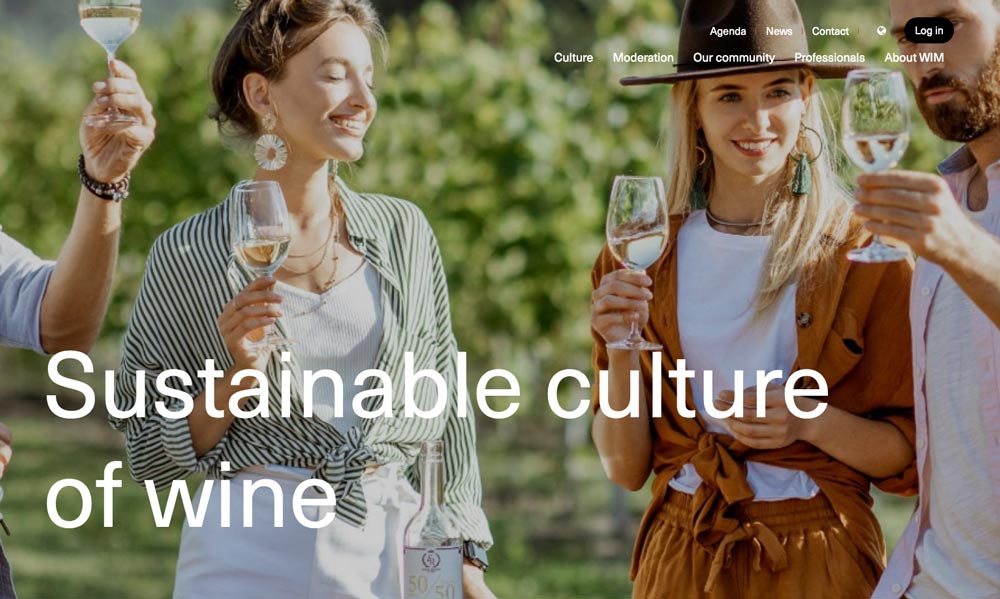Image resolution: width=1000 pixels, height=599 pixels.
Task: Open the Our community menu item
Action: [x=733, y=57]
